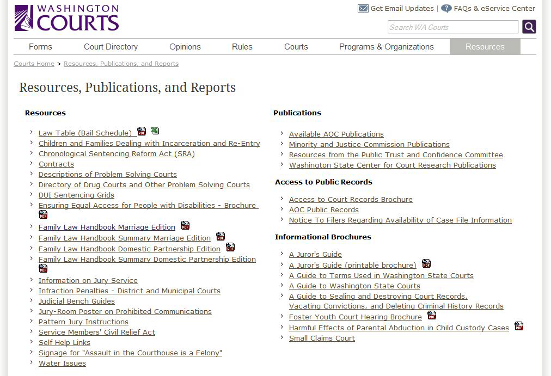The height and width of the screenshot is (376, 551).
Task: Open Descriptions of Problem Solving Courts
Action: (x=108, y=174)
